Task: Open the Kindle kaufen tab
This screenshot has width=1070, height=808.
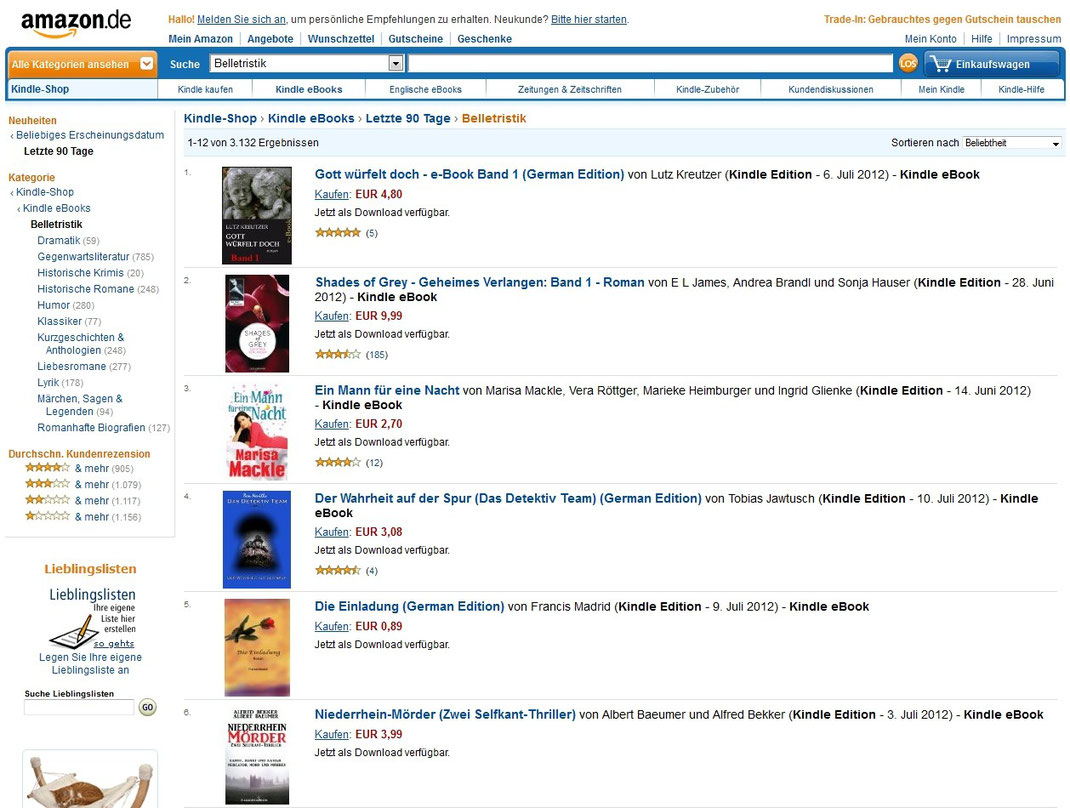Action: 205,89
